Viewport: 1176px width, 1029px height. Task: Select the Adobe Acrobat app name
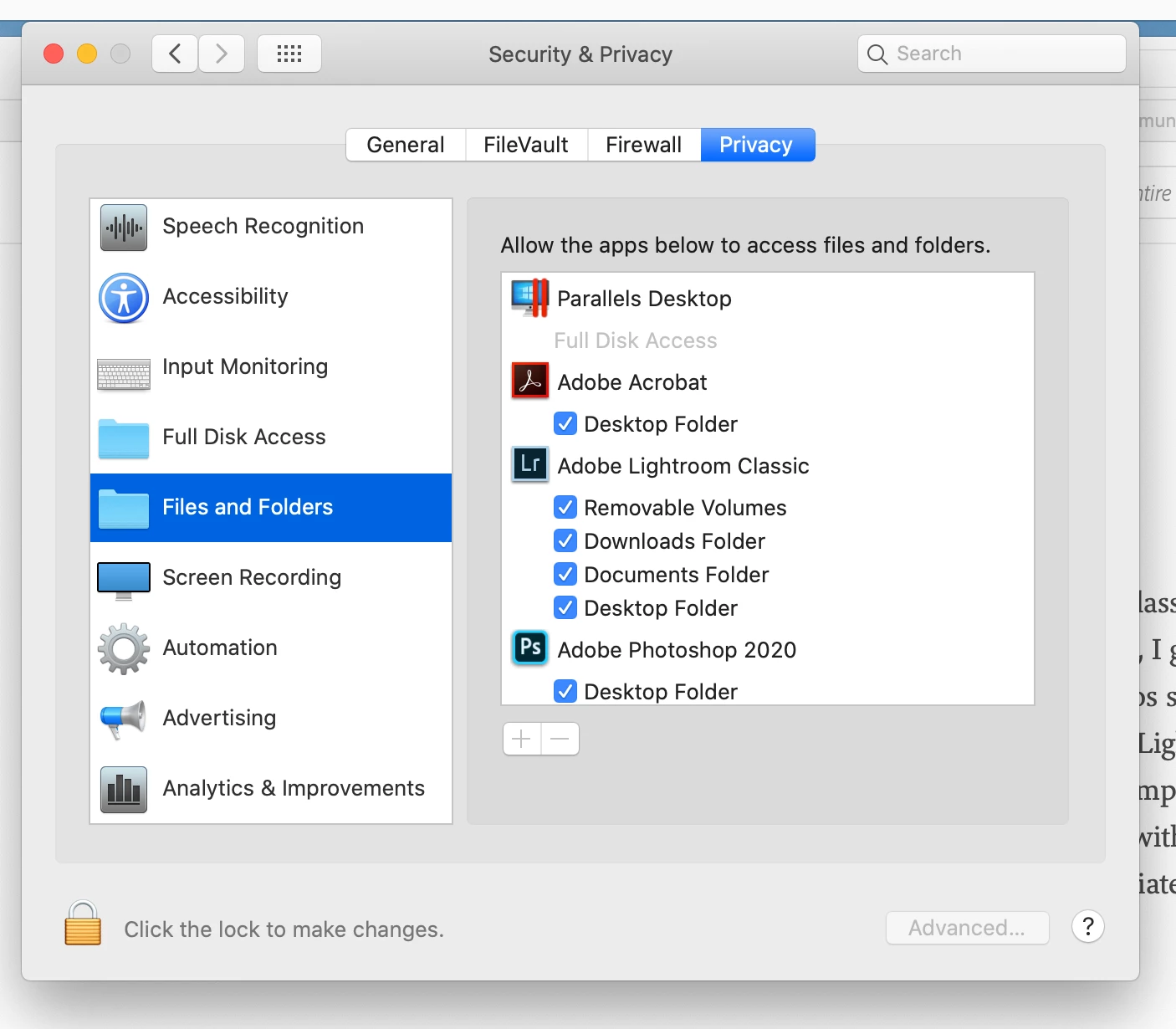tap(632, 382)
